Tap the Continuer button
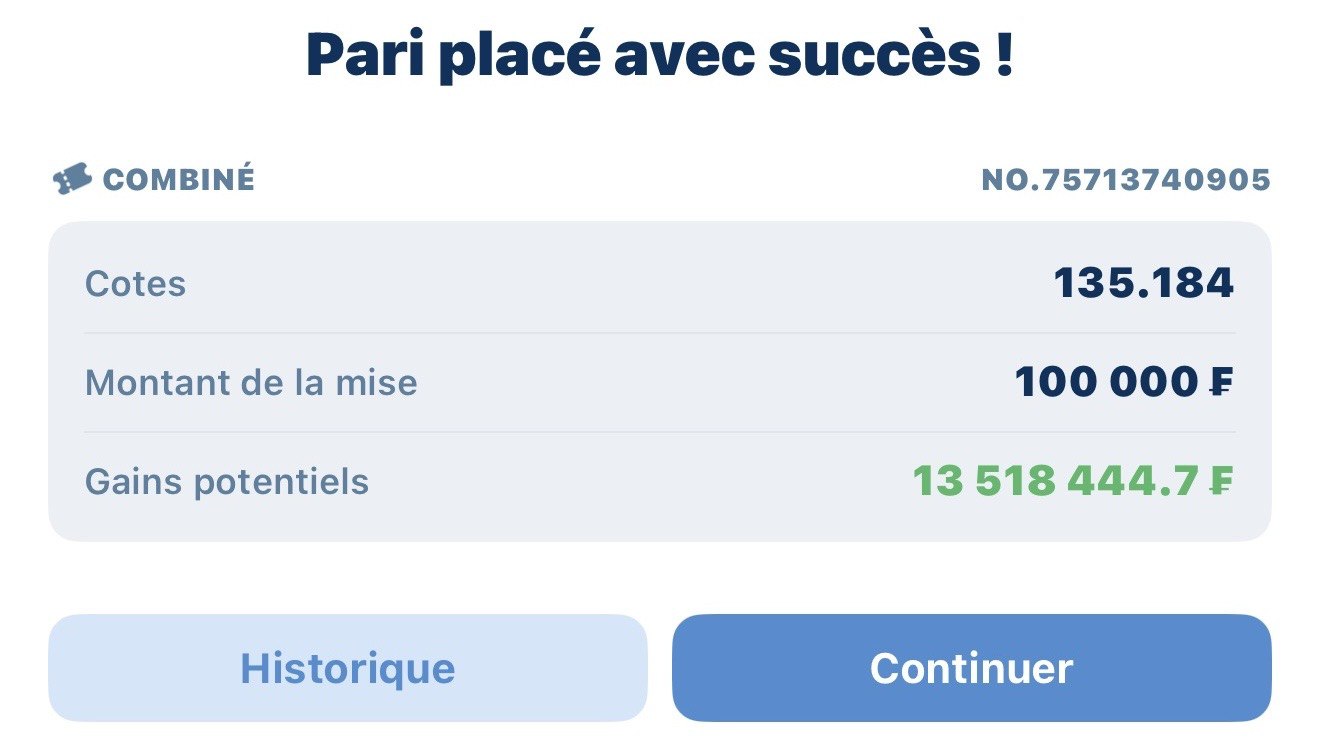 tap(971, 668)
